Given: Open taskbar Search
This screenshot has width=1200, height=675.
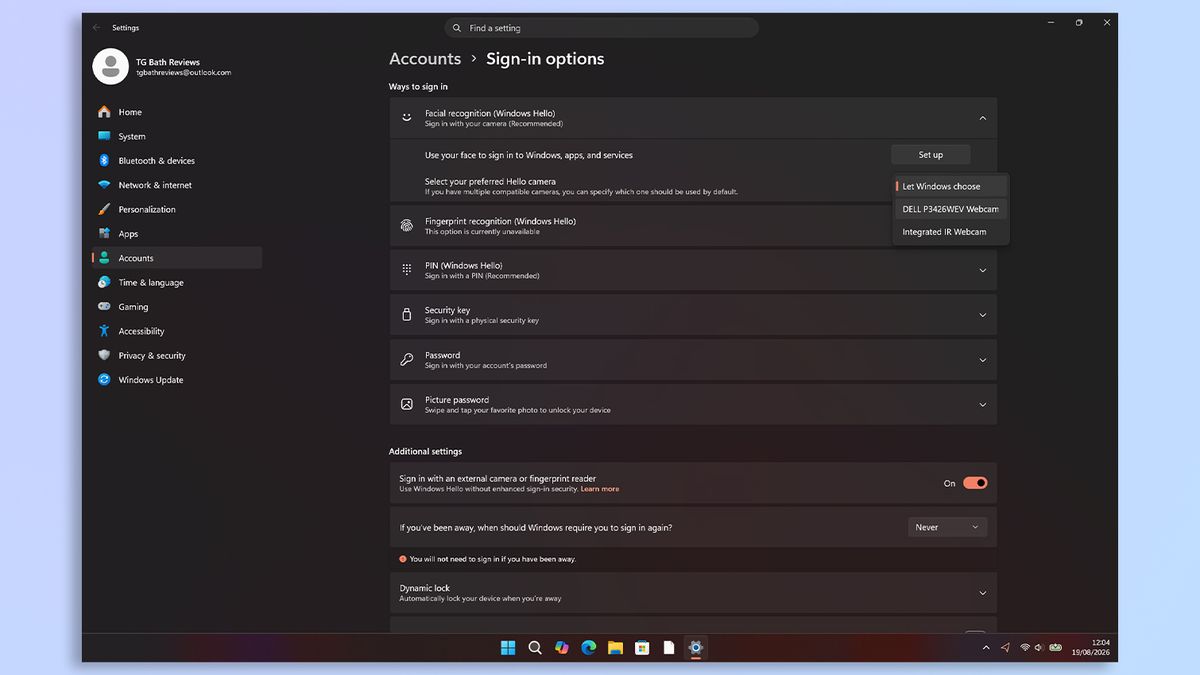Looking at the screenshot, I should pyautogui.click(x=535, y=648).
